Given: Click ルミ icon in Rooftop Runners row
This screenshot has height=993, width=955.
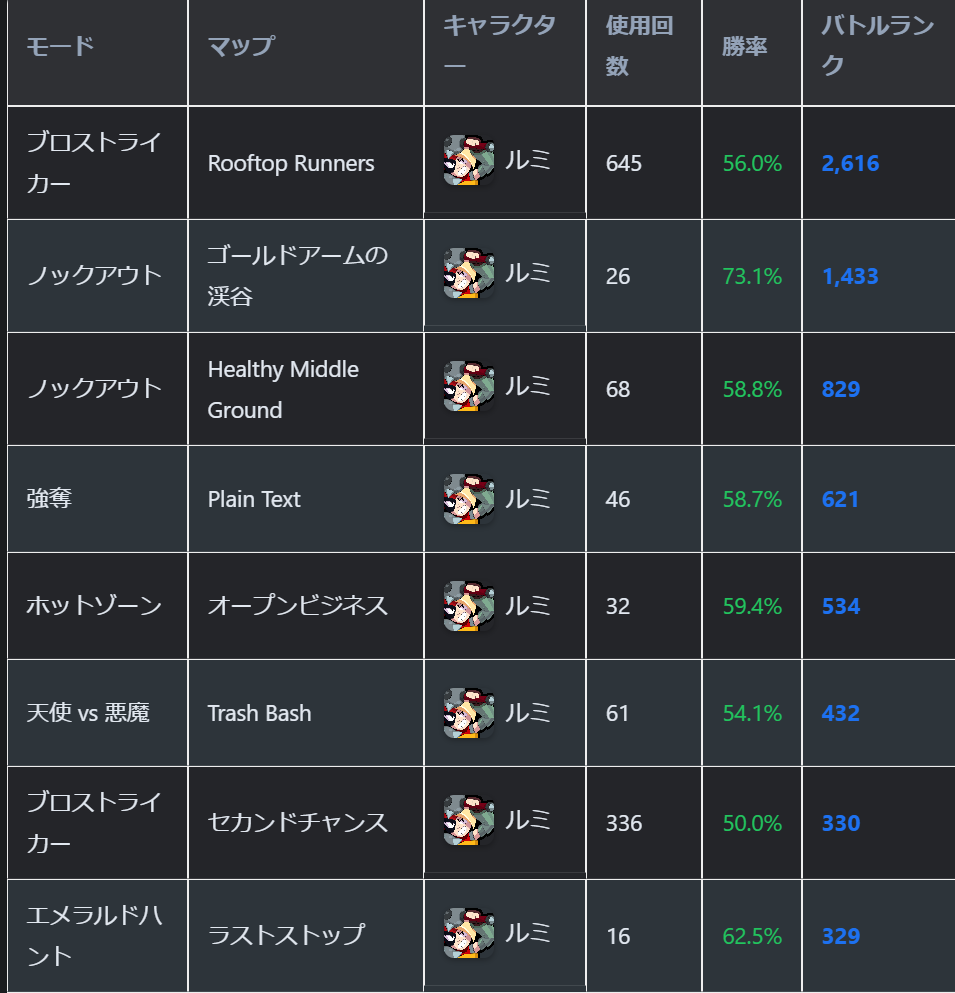Looking at the screenshot, I should [x=469, y=160].
